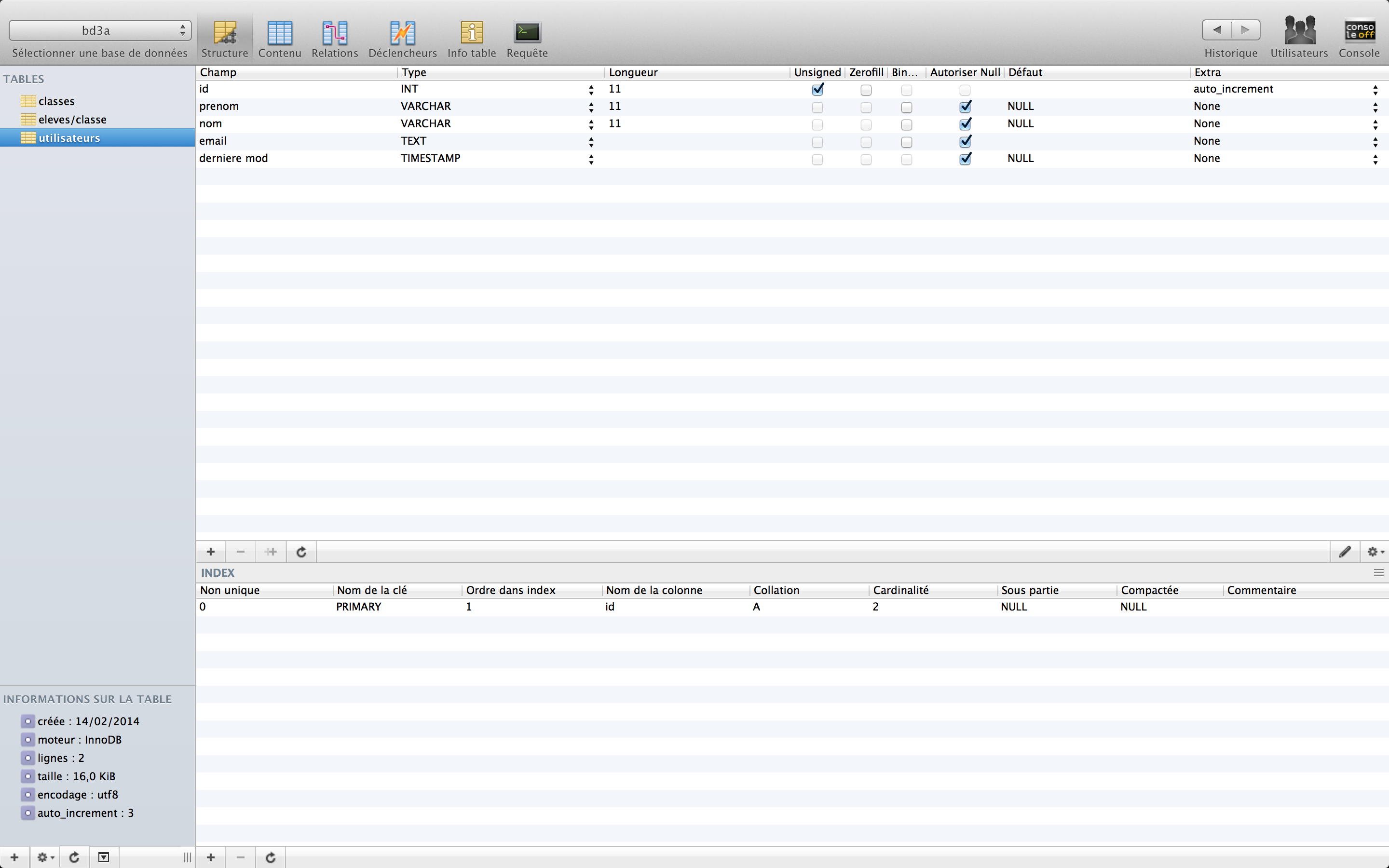Remove the selected index
The image size is (1389, 868).
[x=241, y=857]
